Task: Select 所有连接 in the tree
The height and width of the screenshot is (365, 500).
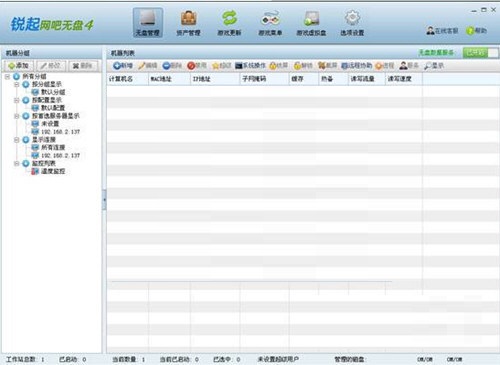Action: coord(53,147)
